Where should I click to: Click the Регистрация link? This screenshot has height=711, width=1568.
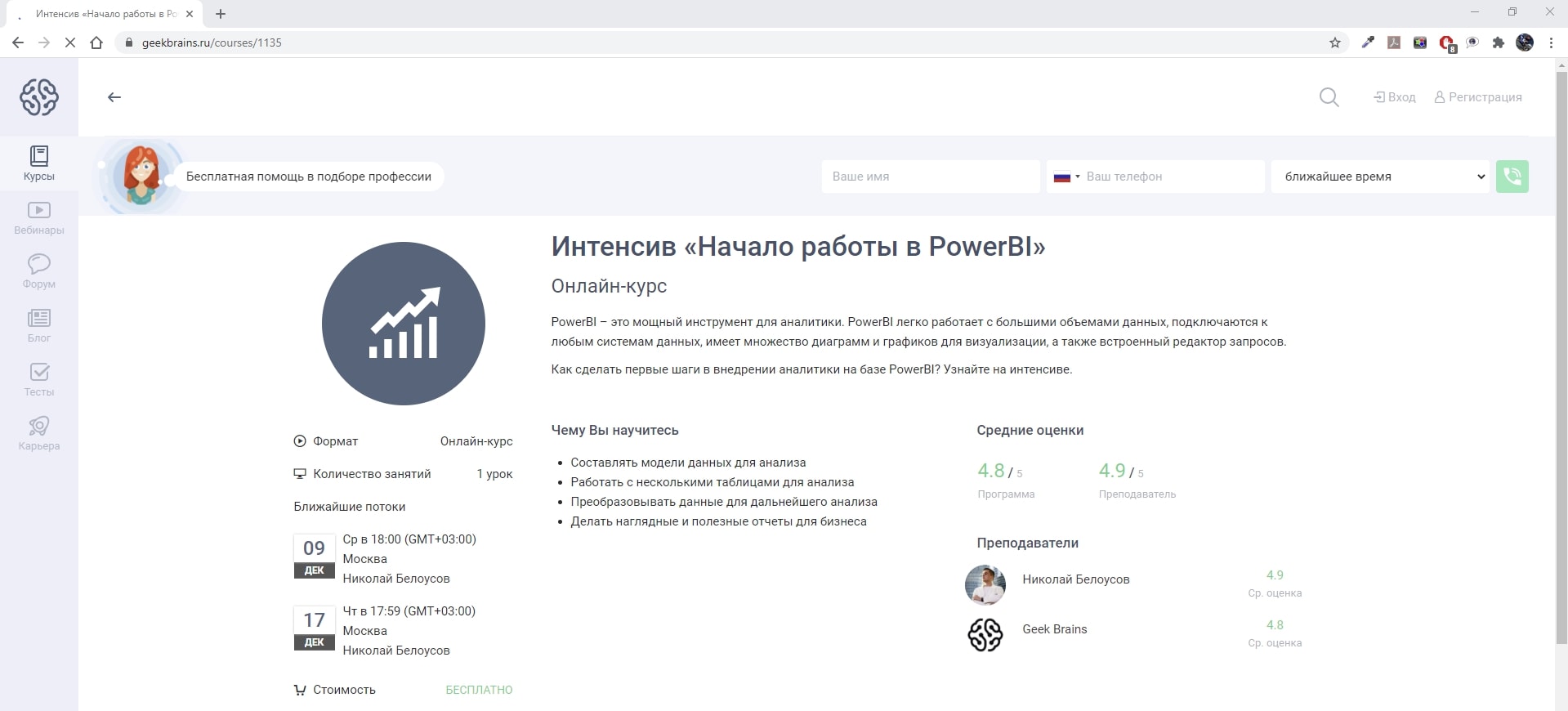tap(1478, 97)
